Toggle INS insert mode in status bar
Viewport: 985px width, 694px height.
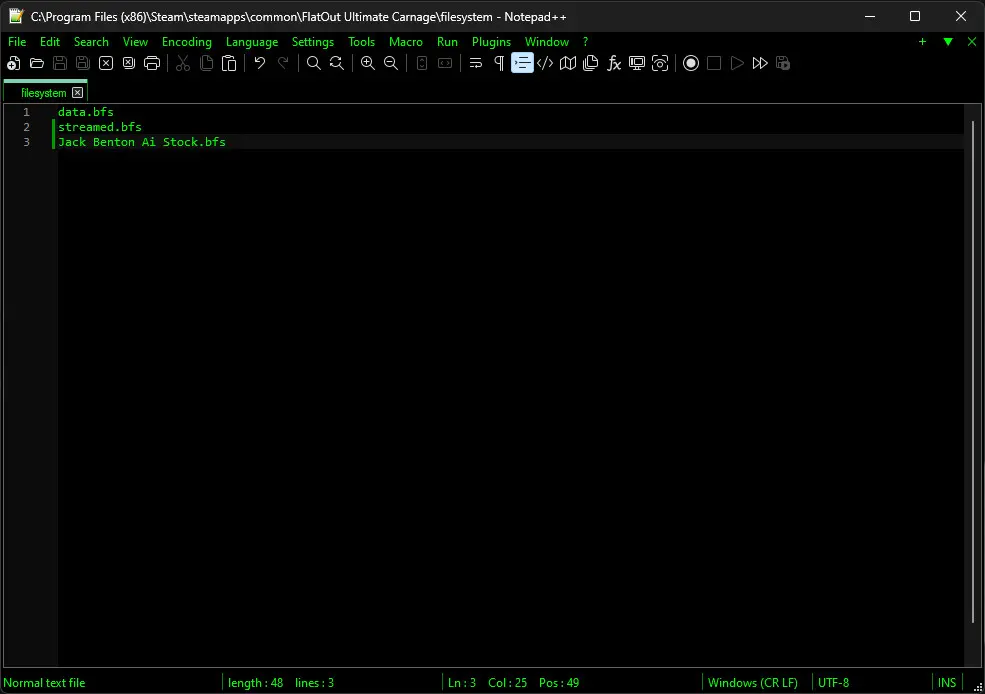(947, 683)
